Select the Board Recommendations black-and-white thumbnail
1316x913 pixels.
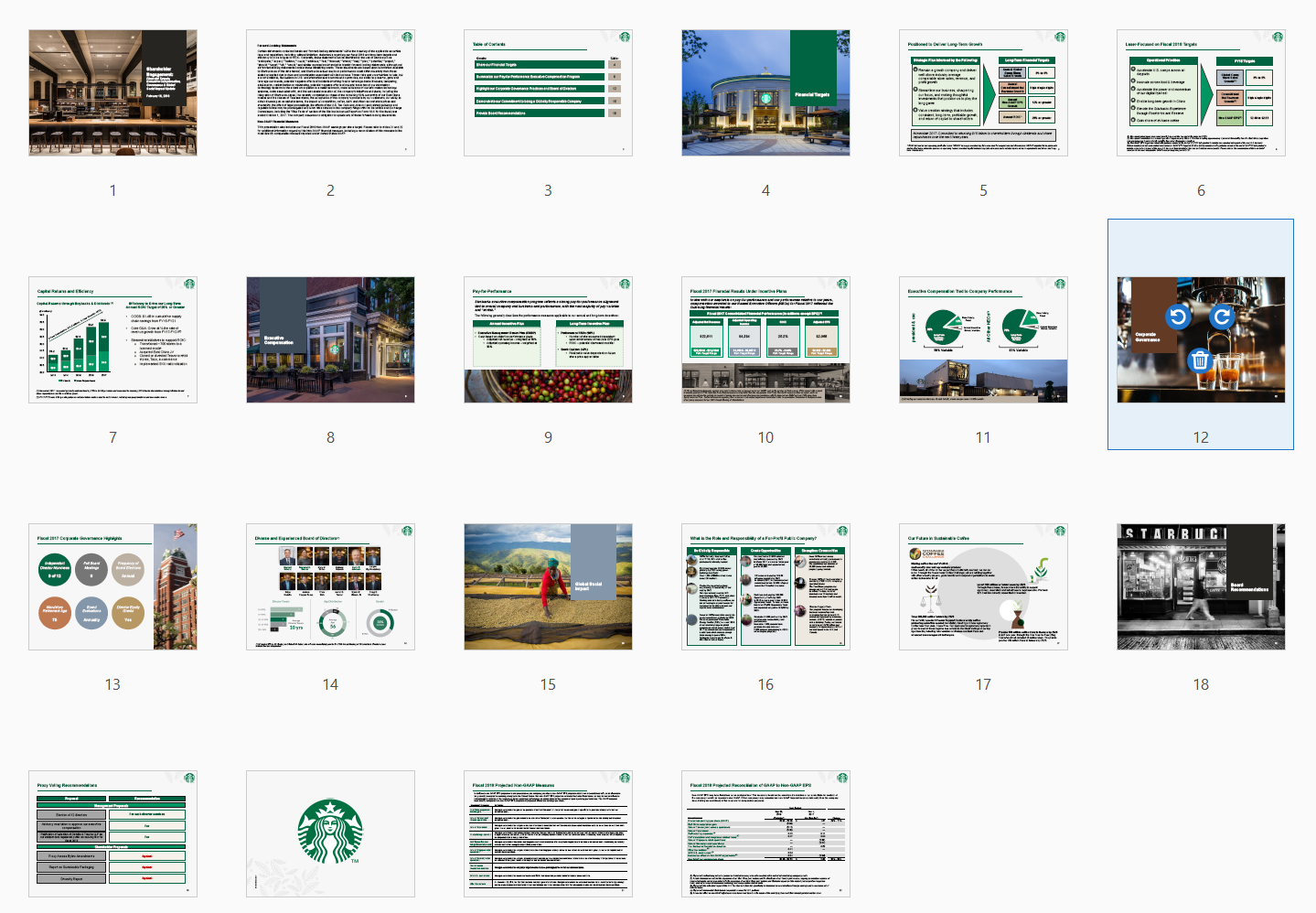point(1201,586)
